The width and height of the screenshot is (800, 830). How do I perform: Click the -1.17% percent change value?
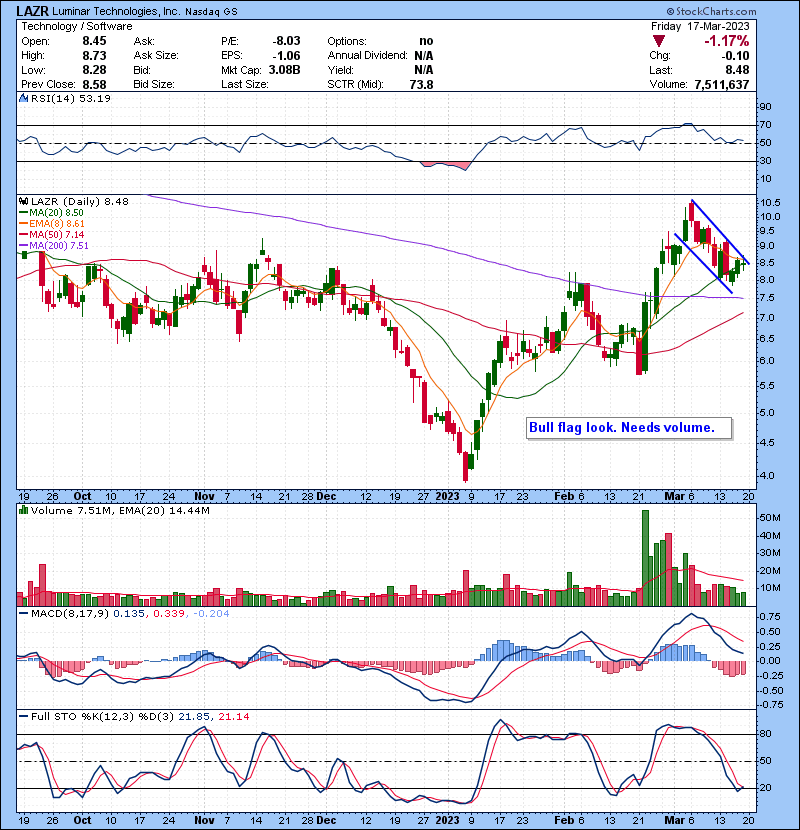point(726,41)
